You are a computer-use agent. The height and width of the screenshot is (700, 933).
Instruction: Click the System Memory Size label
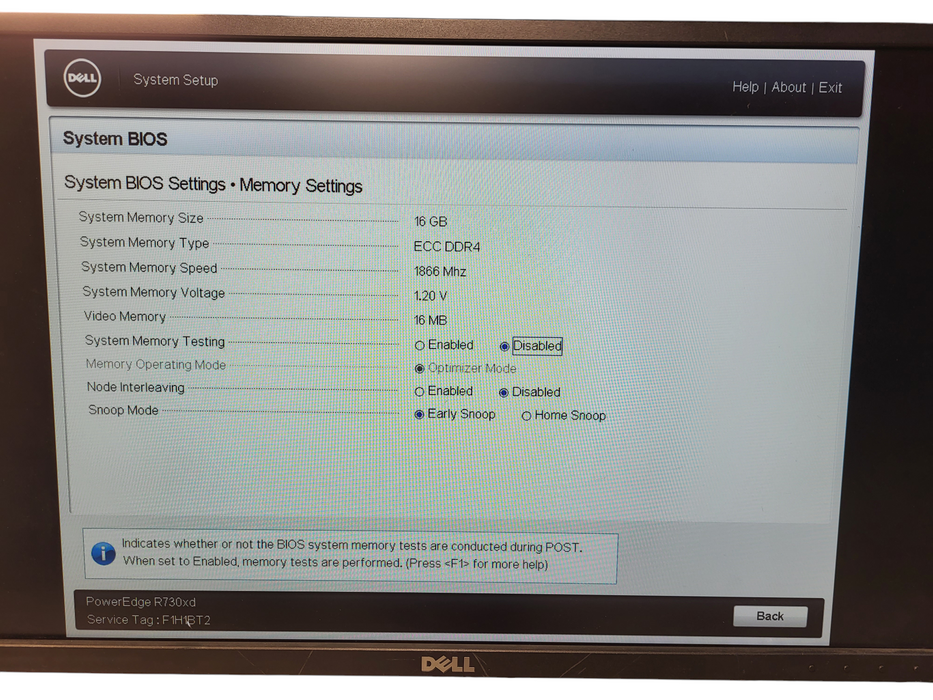click(x=141, y=218)
